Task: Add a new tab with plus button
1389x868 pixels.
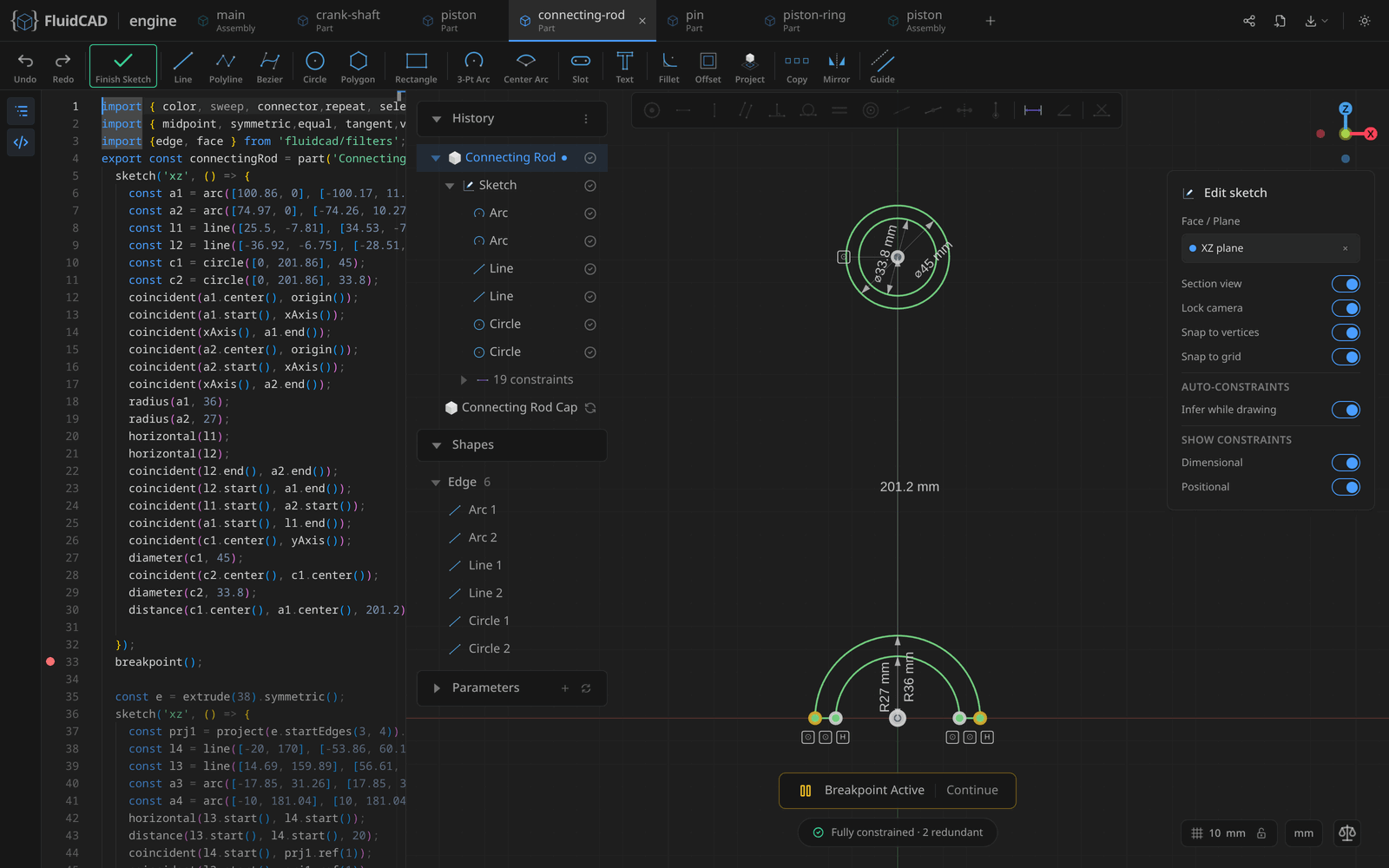Action: tap(991, 21)
